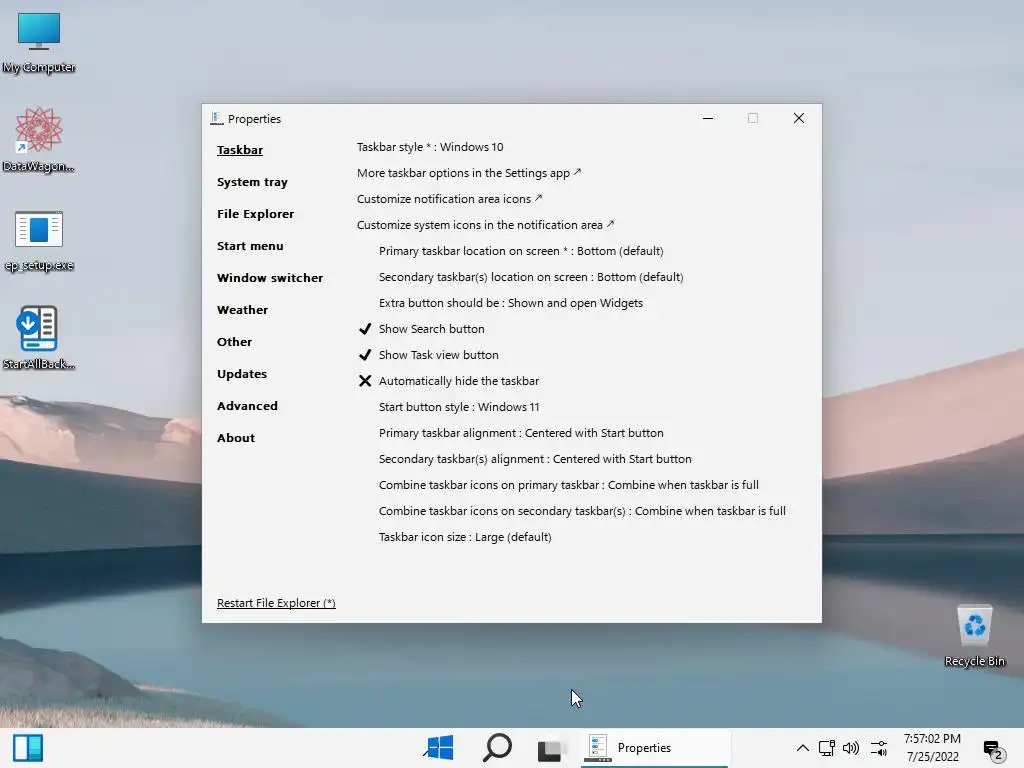The image size is (1024, 768).
Task: Switch to the Weather section
Action: (242, 310)
